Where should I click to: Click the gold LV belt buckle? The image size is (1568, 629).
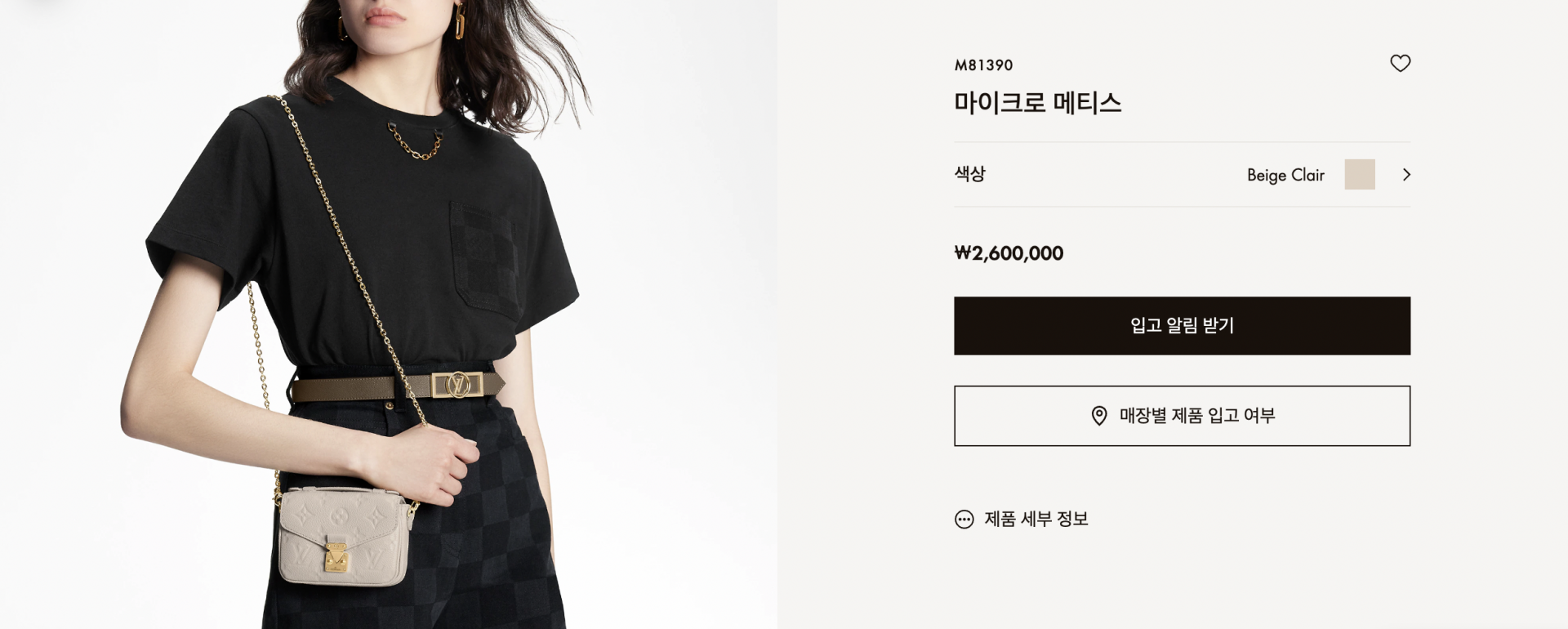coord(458,385)
